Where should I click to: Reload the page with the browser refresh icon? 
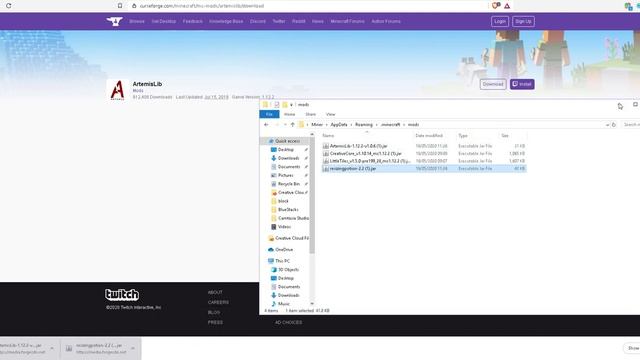[x=9, y=6]
